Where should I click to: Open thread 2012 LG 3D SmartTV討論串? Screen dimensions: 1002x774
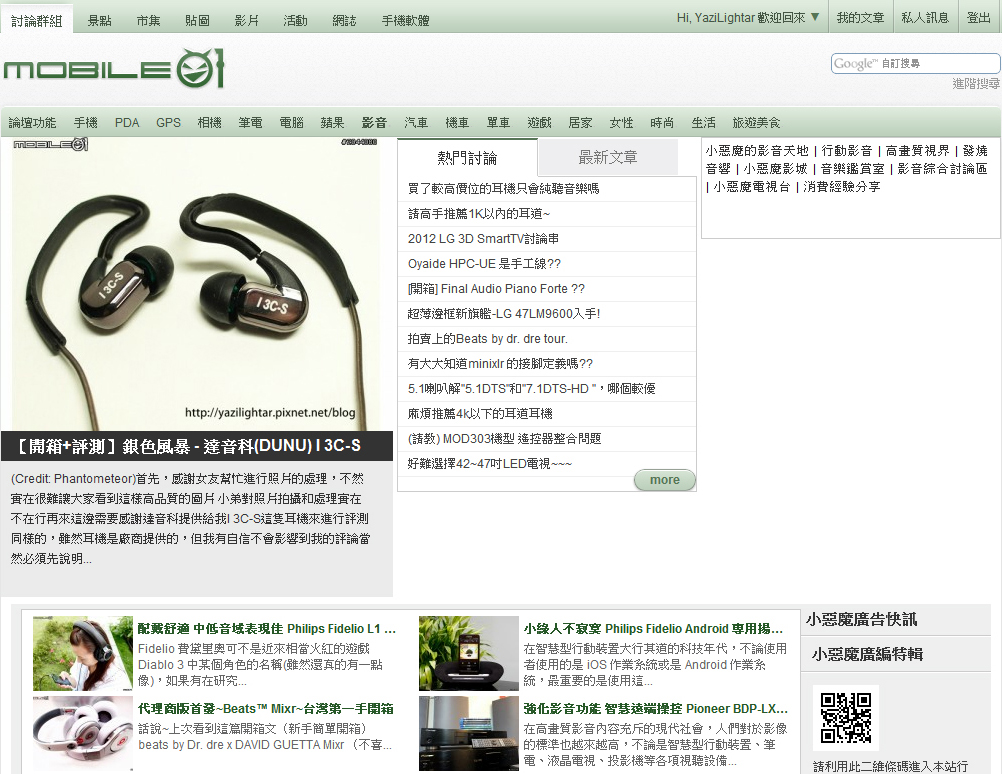click(x=483, y=238)
